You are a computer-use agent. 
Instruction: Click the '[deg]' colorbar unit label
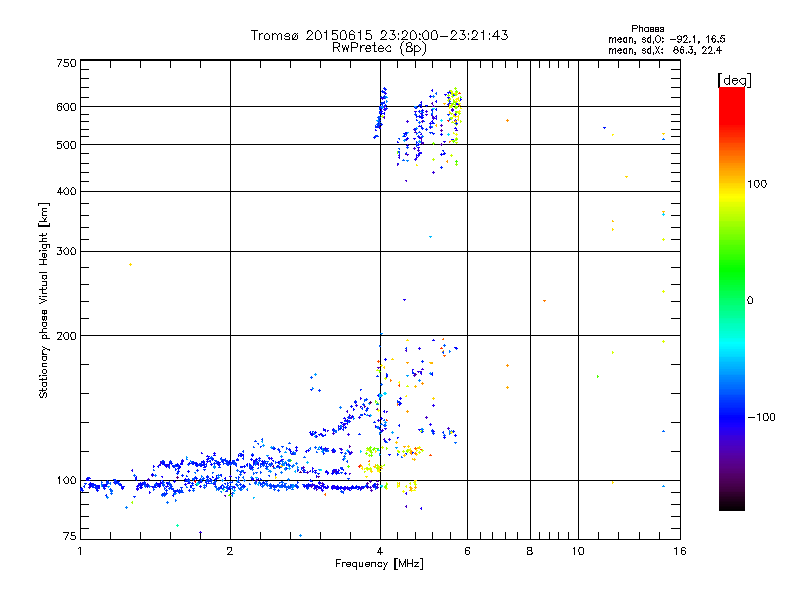734,80
